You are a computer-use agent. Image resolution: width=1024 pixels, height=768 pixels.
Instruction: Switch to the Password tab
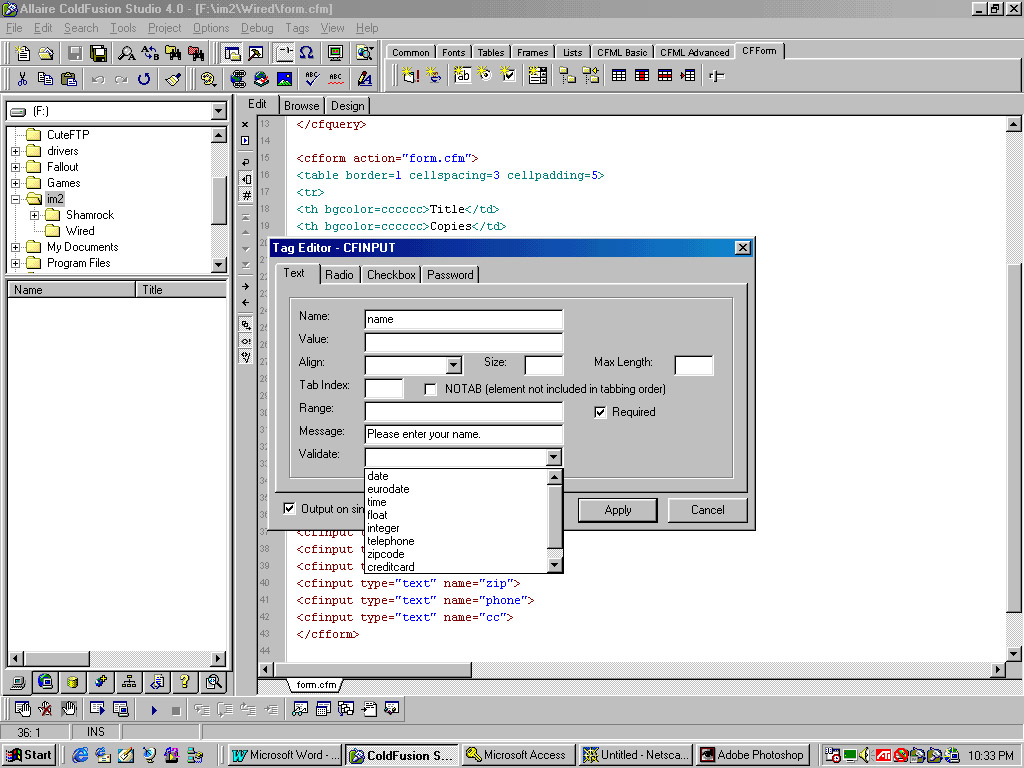coord(450,275)
